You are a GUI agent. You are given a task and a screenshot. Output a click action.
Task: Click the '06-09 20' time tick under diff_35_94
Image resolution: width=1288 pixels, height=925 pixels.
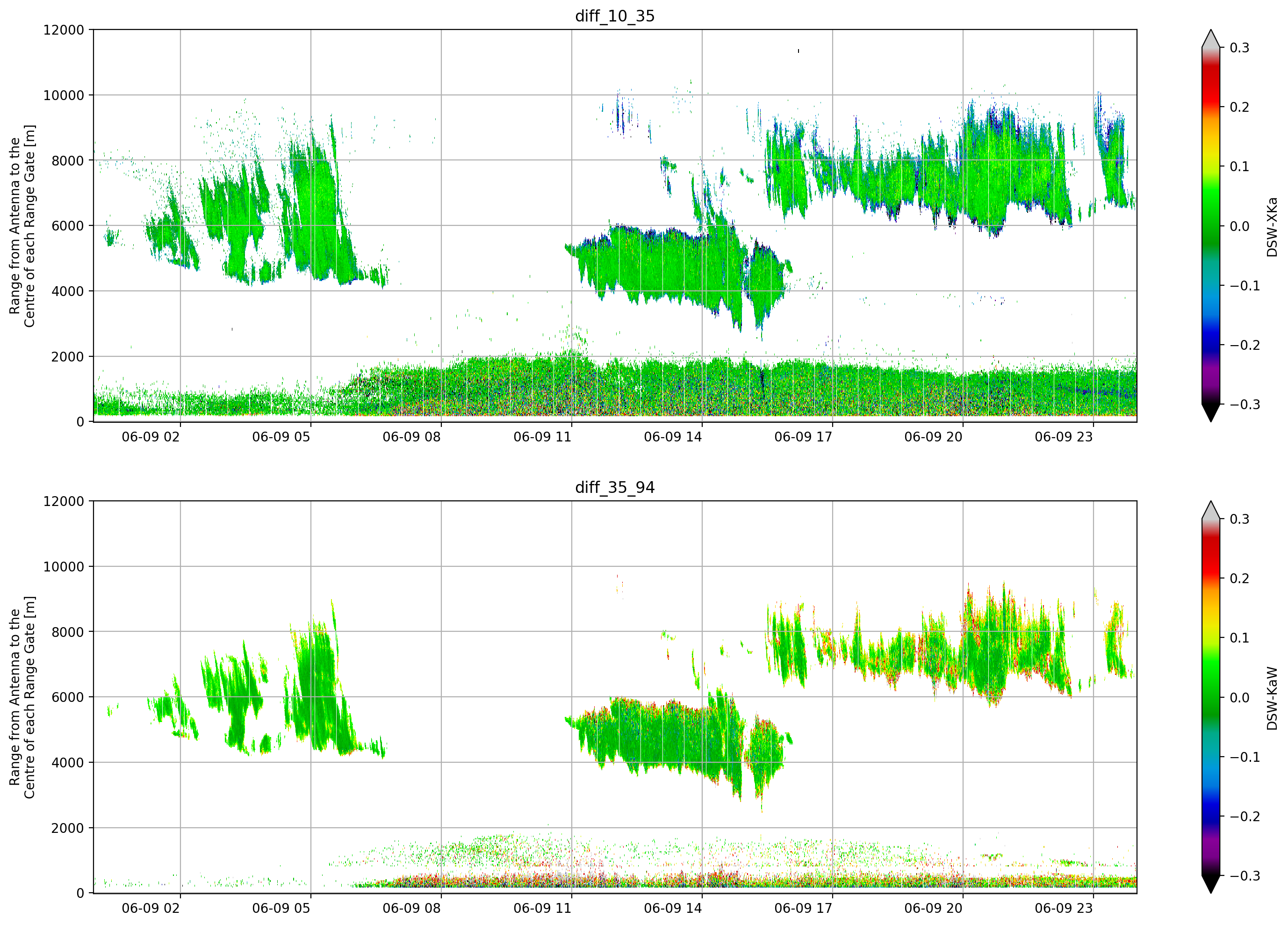pyautogui.click(x=934, y=908)
